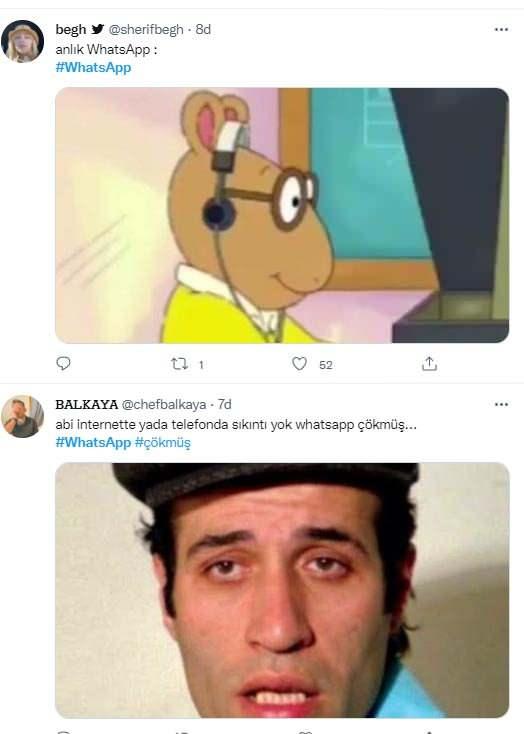The width and height of the screenshot is (524, 734).
Task: Open begh's profile avatar
Action: (22, 41)
